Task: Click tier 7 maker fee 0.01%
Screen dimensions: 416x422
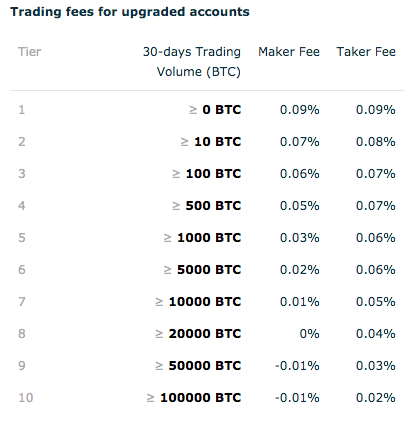Action: click(300, 302)
